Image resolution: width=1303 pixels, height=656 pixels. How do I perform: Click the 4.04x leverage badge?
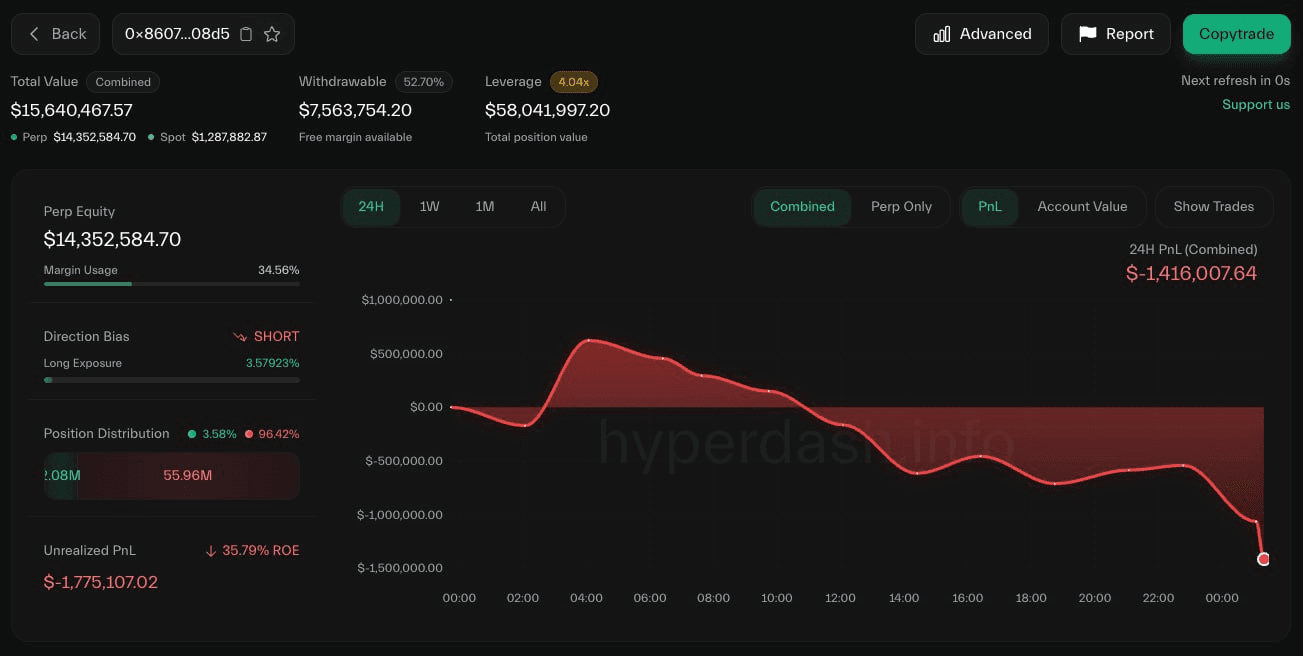point(574,82)
